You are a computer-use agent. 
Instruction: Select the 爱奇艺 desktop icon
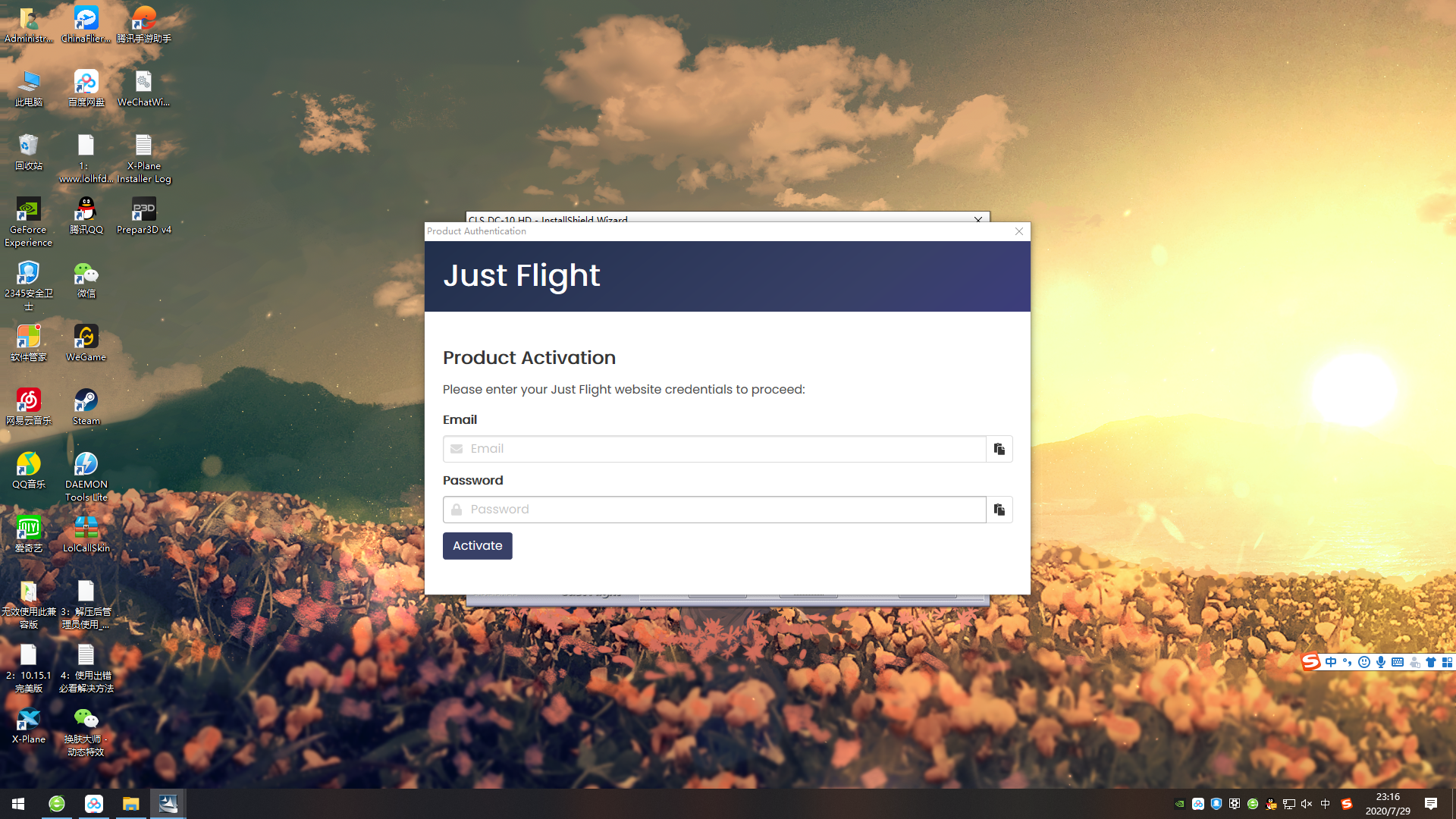click(x=29, y=534)
